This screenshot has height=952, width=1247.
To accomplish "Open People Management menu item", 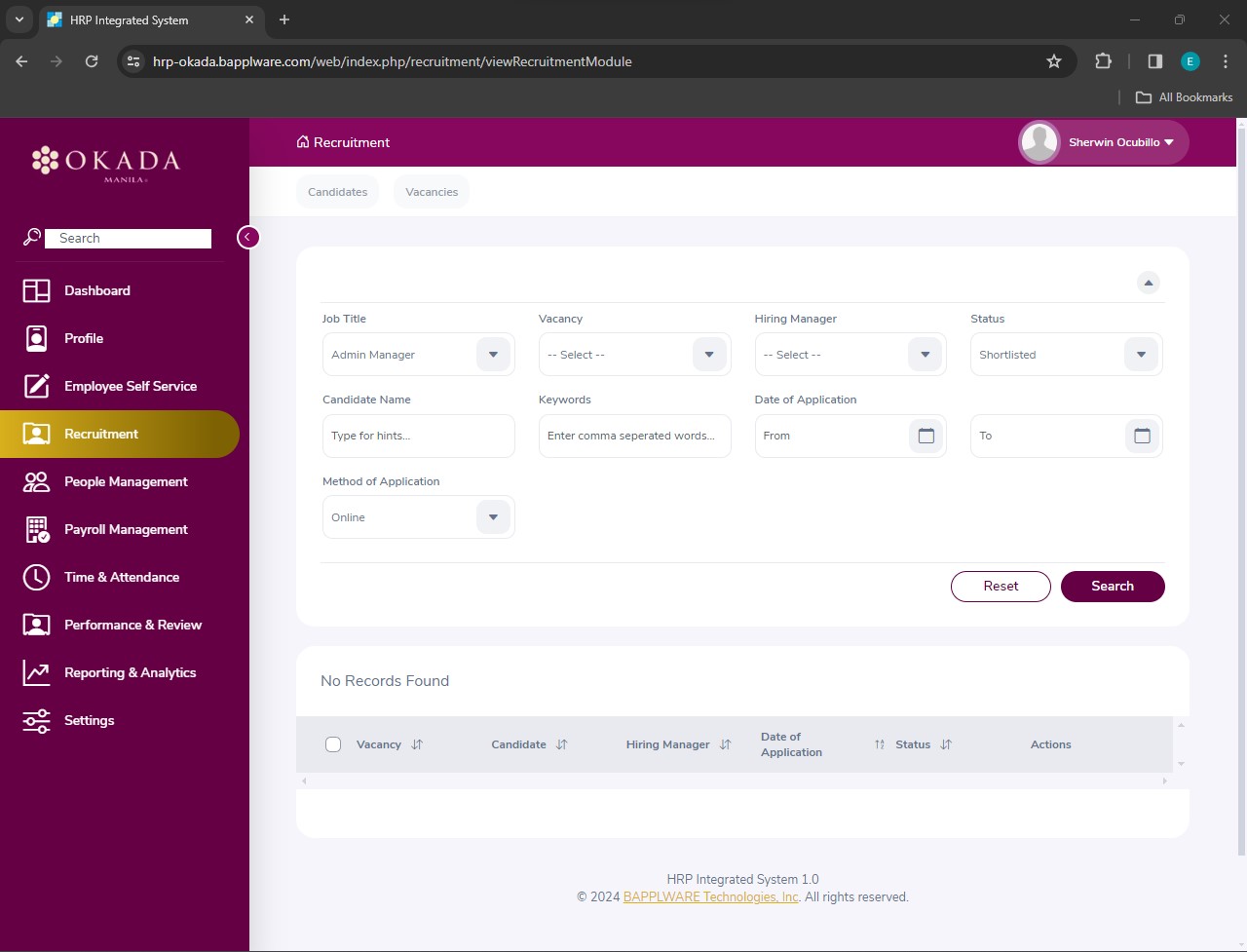I will [126, 481].
